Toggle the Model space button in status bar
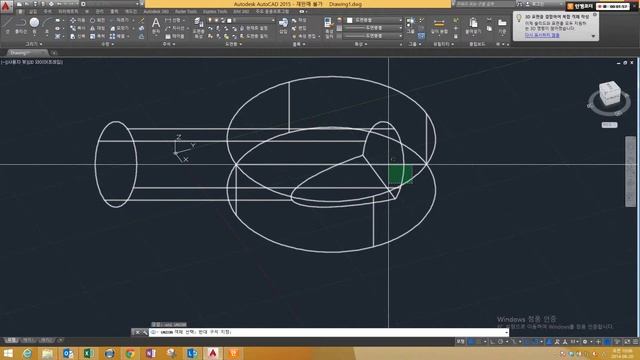 click(460, 342)
